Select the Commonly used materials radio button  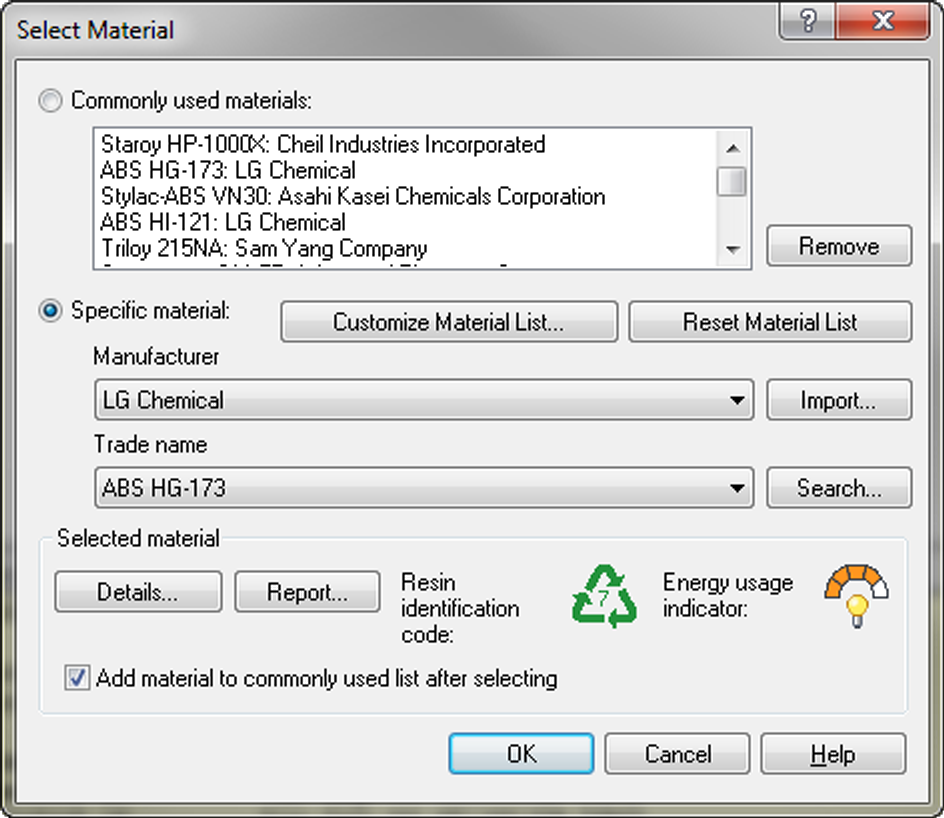coord(50,101)
